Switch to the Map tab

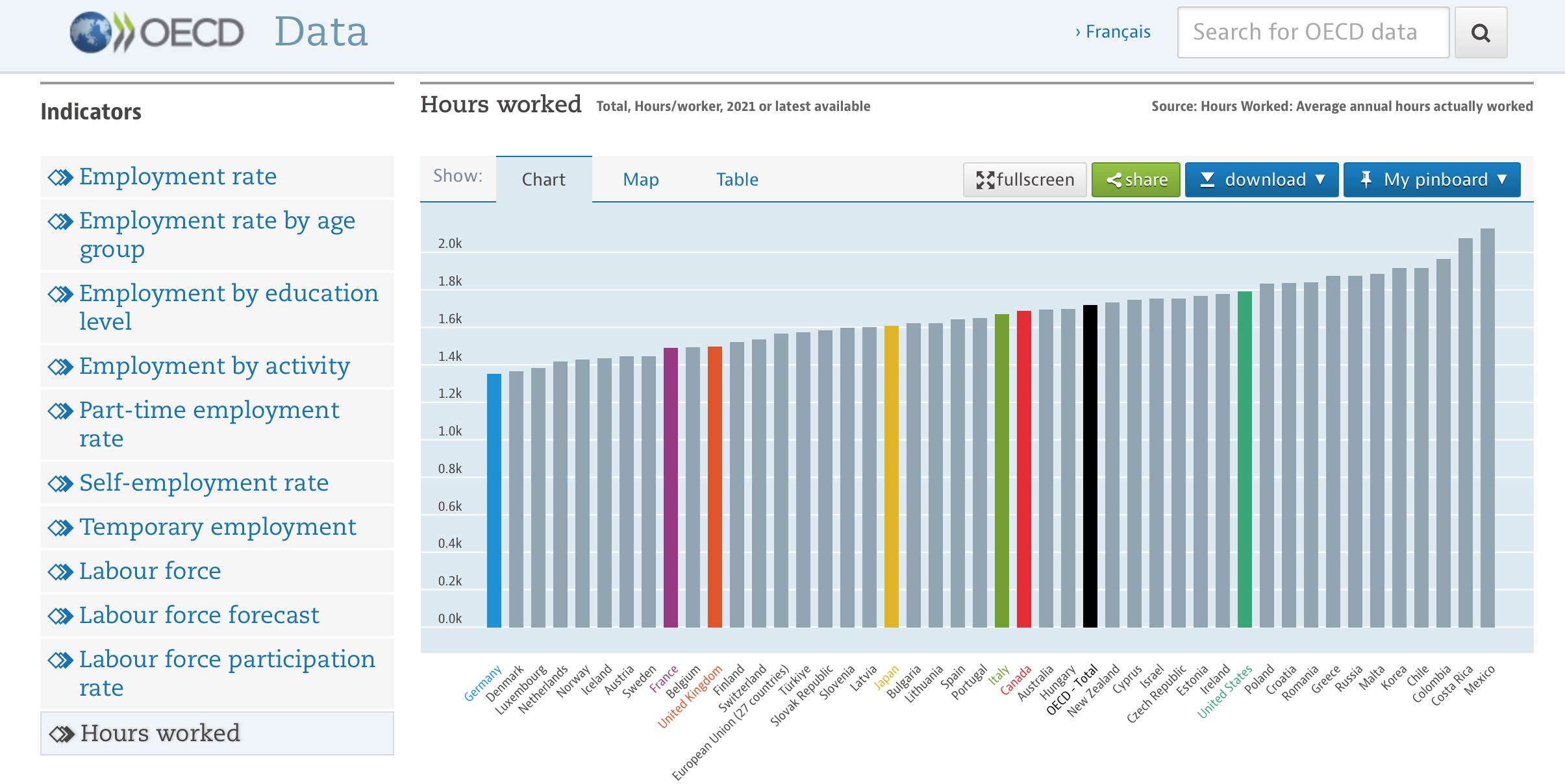point(641,179)
